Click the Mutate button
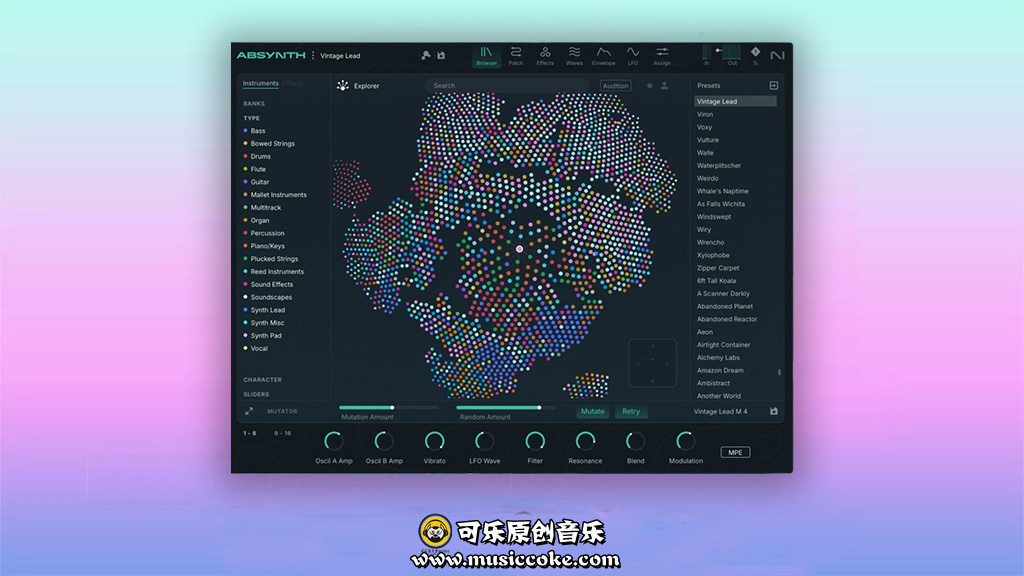 (x=593, y=411)
